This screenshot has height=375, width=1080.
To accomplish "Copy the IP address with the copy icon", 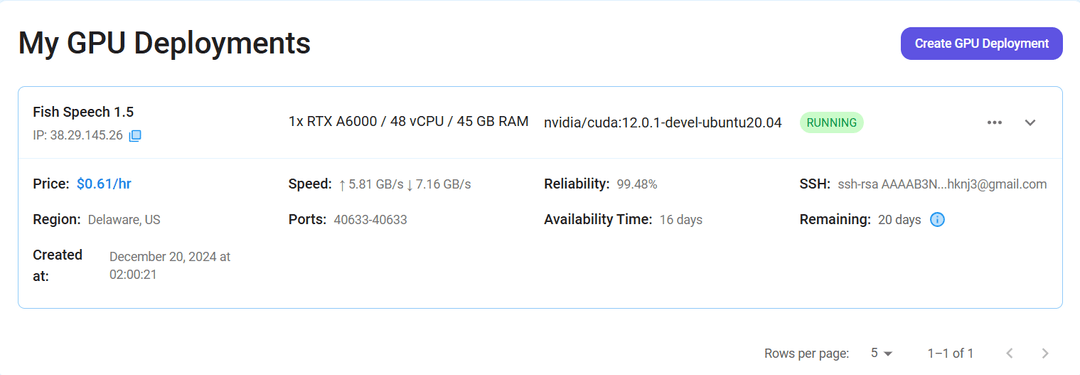I will [135, 135].
